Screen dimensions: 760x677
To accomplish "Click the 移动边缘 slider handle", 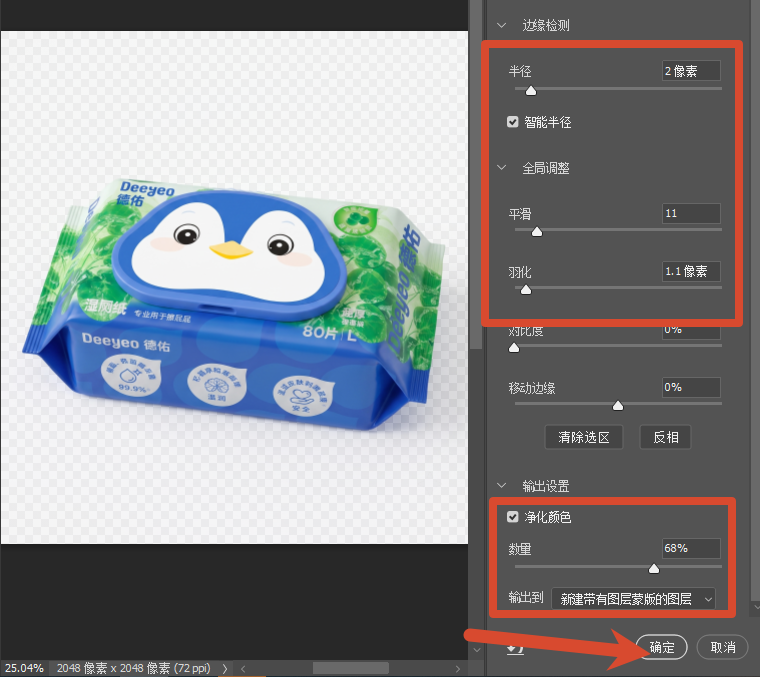I will [x=618, y=405].
